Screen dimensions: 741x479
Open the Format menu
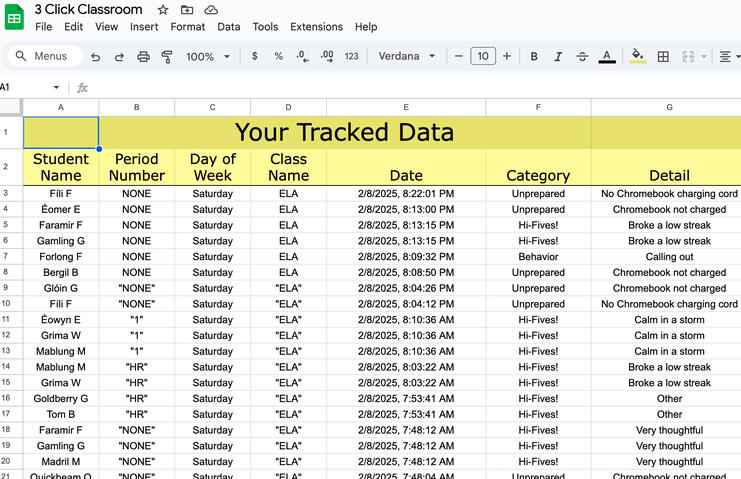(187, 27)
